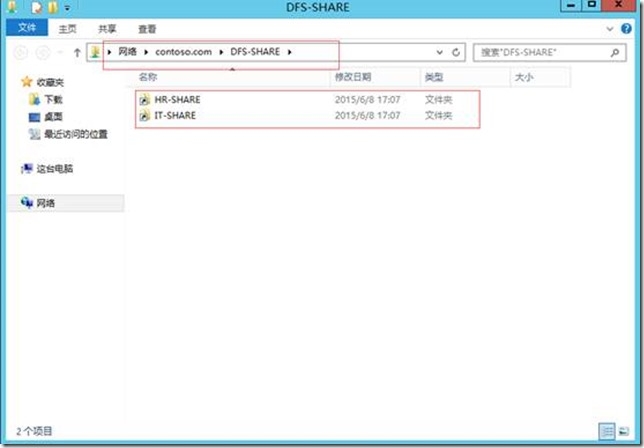Viewport: 644px width, 448px height.
Task: Switch to the 共享 tab
Action: 107,29
